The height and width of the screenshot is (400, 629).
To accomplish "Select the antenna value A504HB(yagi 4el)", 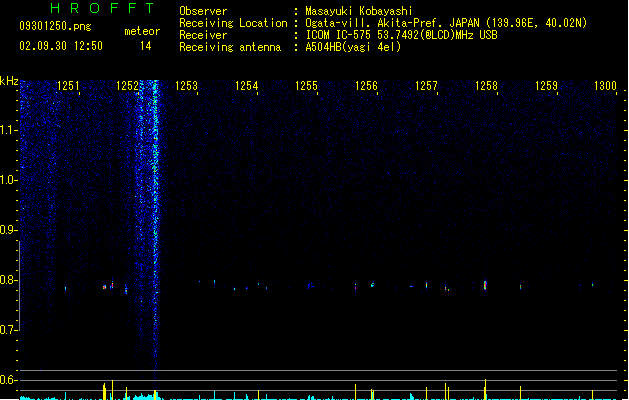I will pos(353,47).
